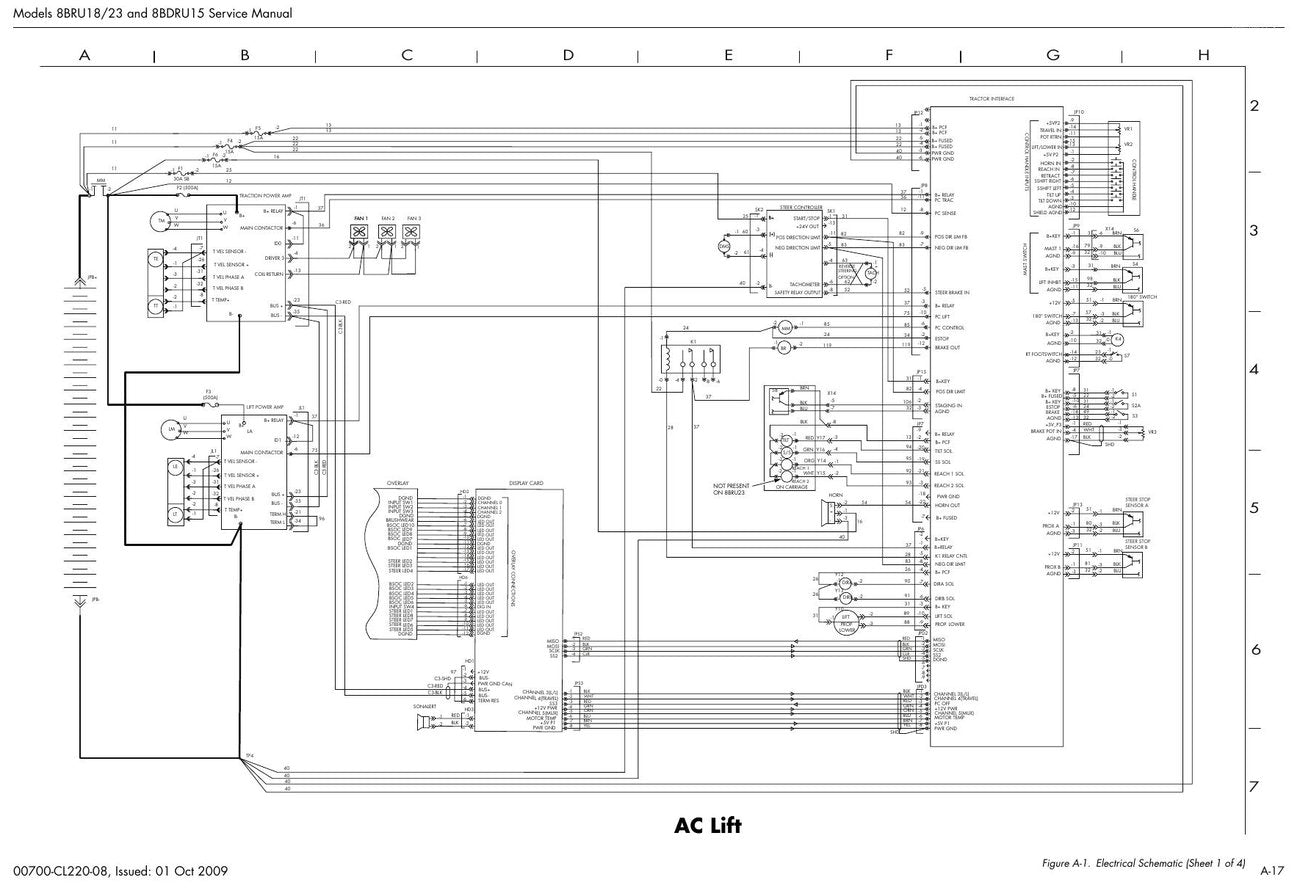Click the LM lift motor circle
Image resolution: width=1300 pixels, height=888 pixels.
point(173,429)
